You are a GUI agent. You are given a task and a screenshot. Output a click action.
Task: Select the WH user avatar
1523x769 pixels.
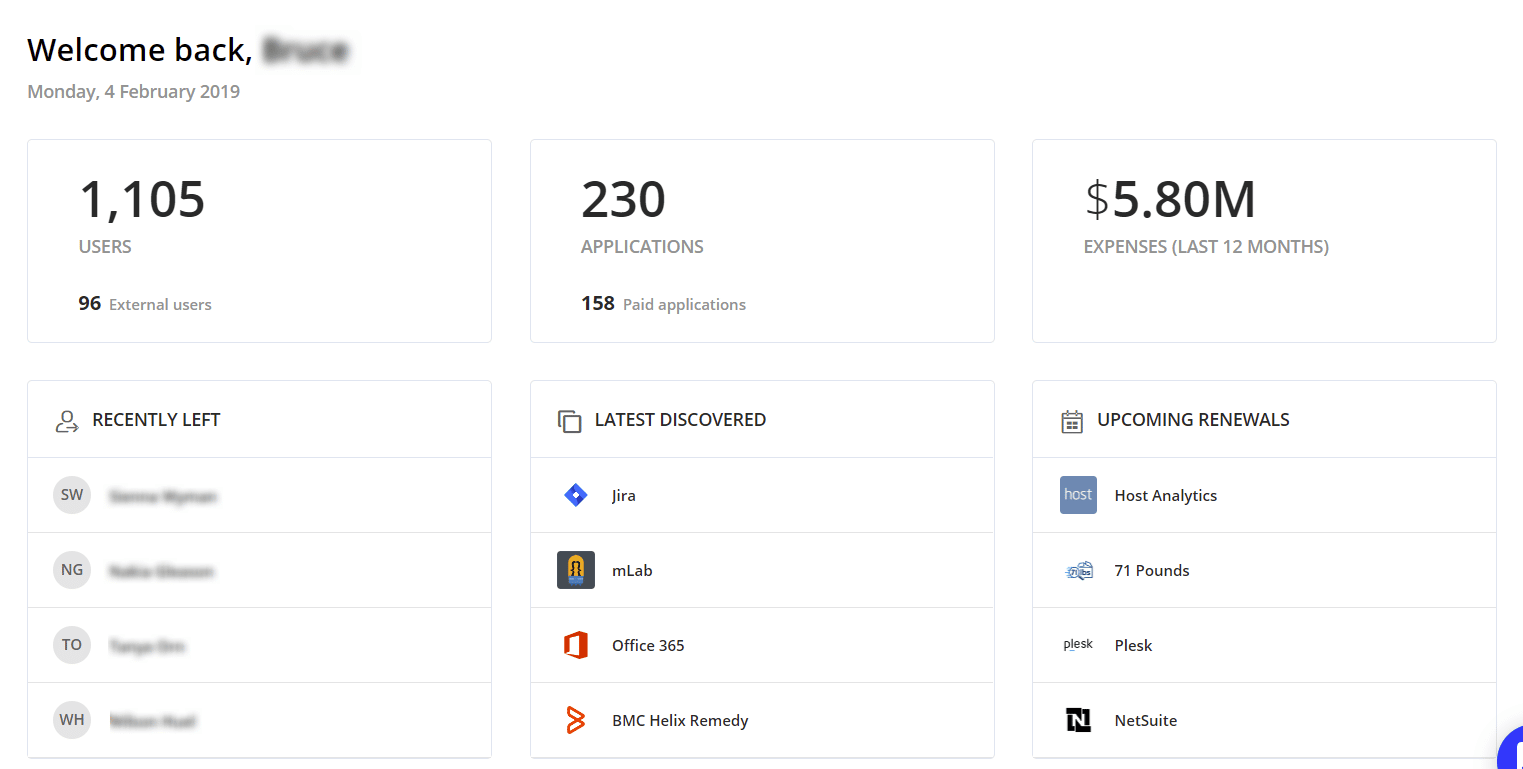(72, 720)
